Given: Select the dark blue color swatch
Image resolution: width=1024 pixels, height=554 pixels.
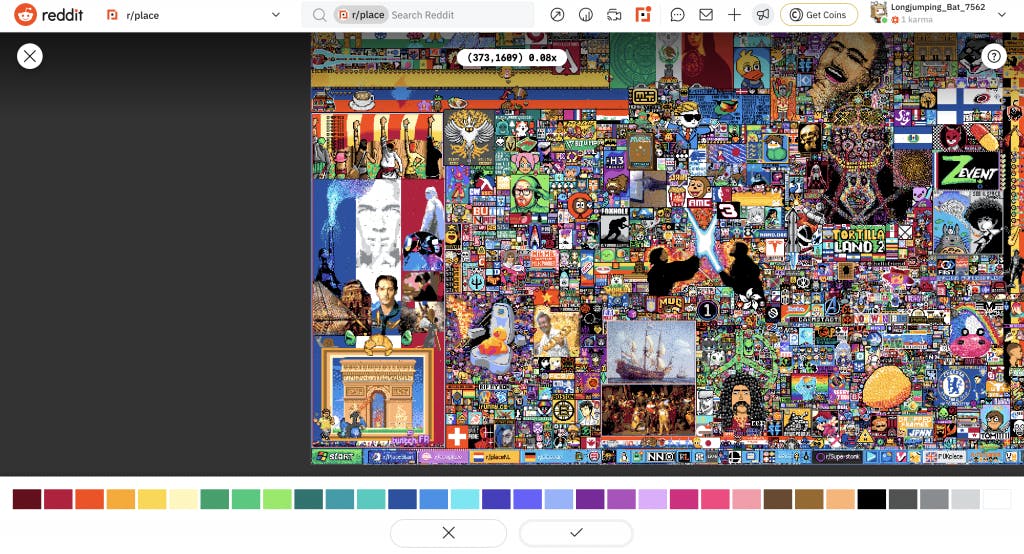Looking at the screenshot, I should point(402,499).
